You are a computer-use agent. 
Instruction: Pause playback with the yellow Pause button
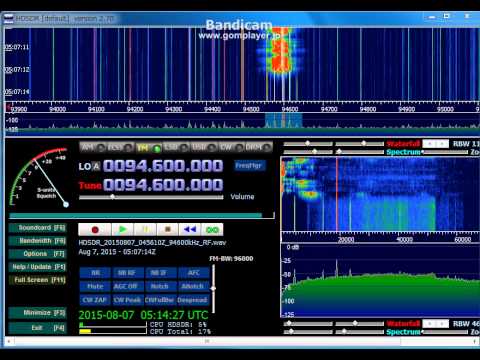[x=145, y=230]
